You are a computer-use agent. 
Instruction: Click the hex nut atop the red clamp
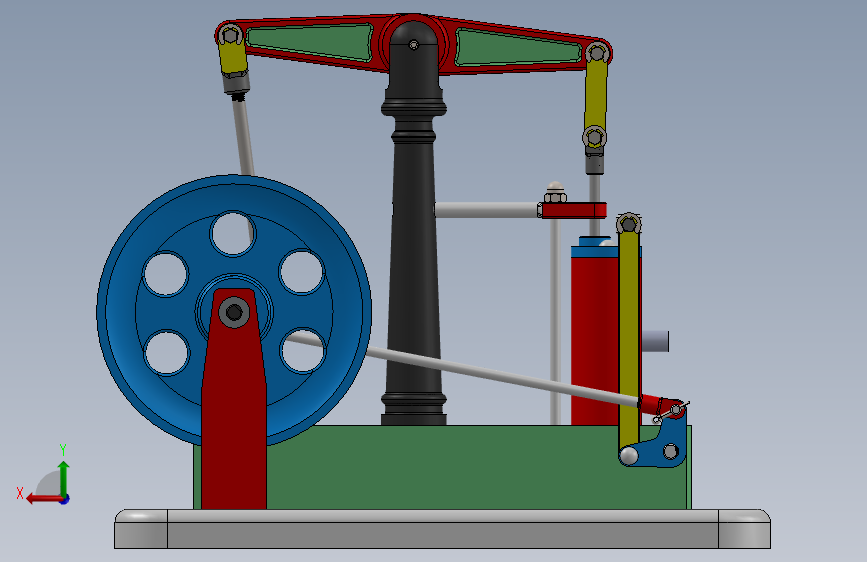click(555, 196)
